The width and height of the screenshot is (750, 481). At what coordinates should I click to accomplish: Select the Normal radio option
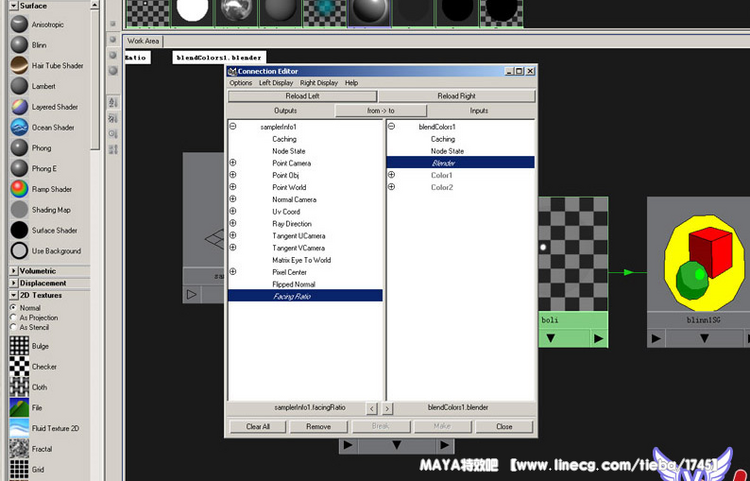tap(13, 308)
